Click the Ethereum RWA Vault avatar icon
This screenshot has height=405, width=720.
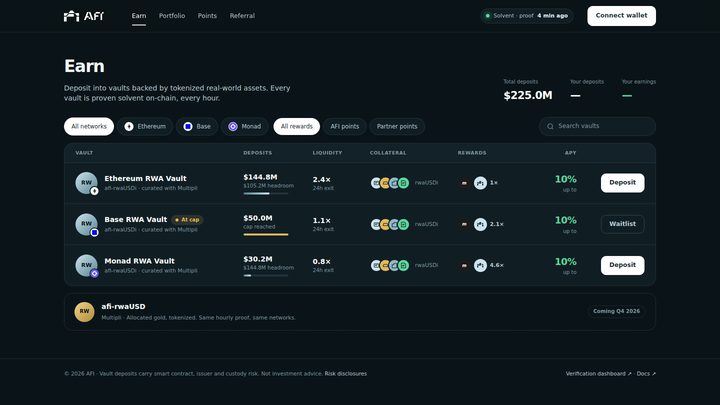(x=86, y=183)
